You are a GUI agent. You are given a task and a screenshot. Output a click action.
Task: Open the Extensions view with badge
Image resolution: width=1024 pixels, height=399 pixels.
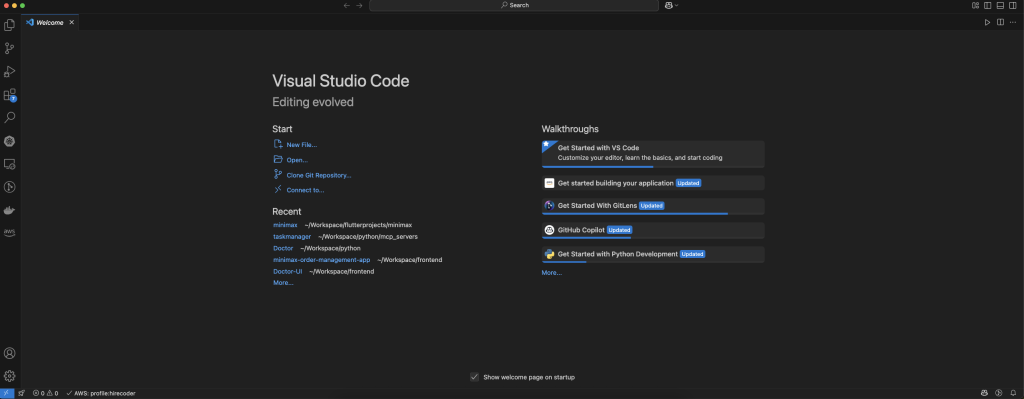[x=9, y=95]
